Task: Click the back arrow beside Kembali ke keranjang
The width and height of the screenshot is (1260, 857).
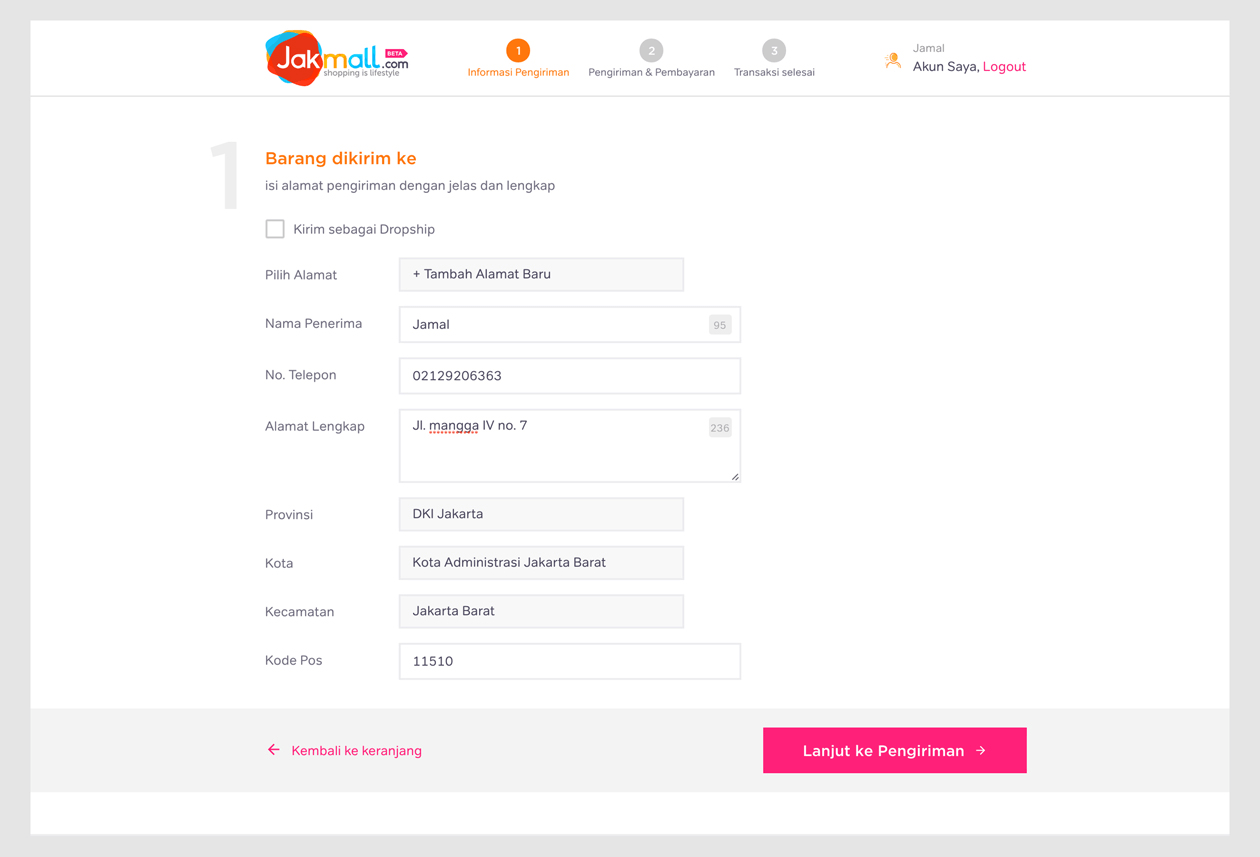Action: 273,750
